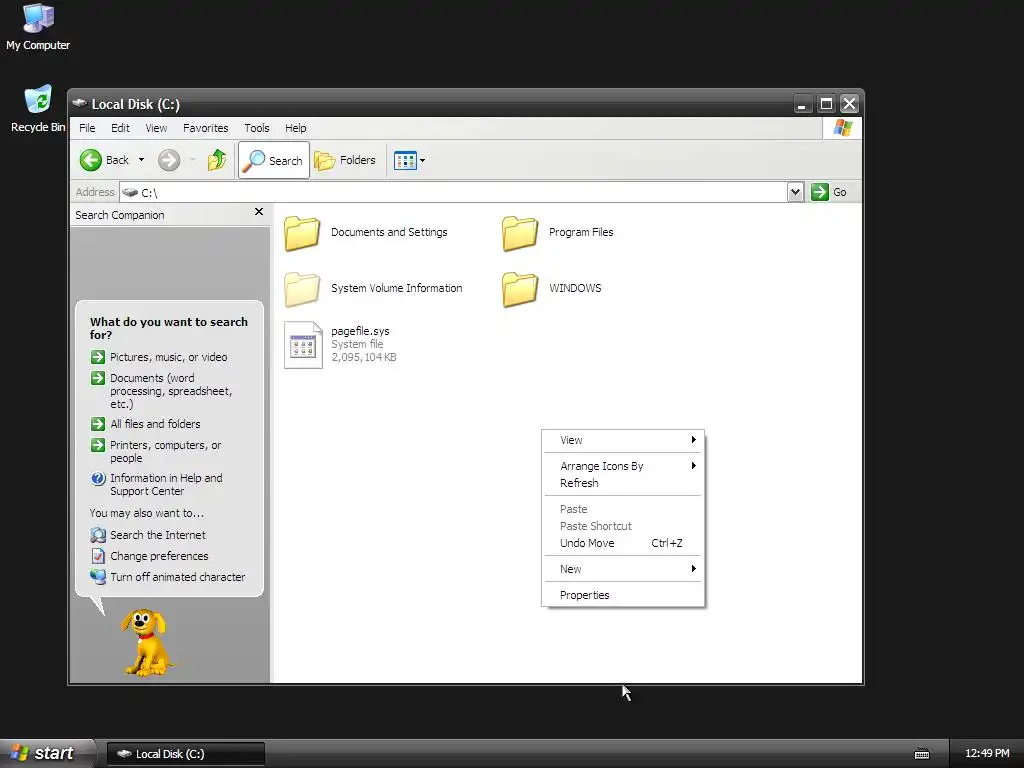Click Turn off animated character

178,577
